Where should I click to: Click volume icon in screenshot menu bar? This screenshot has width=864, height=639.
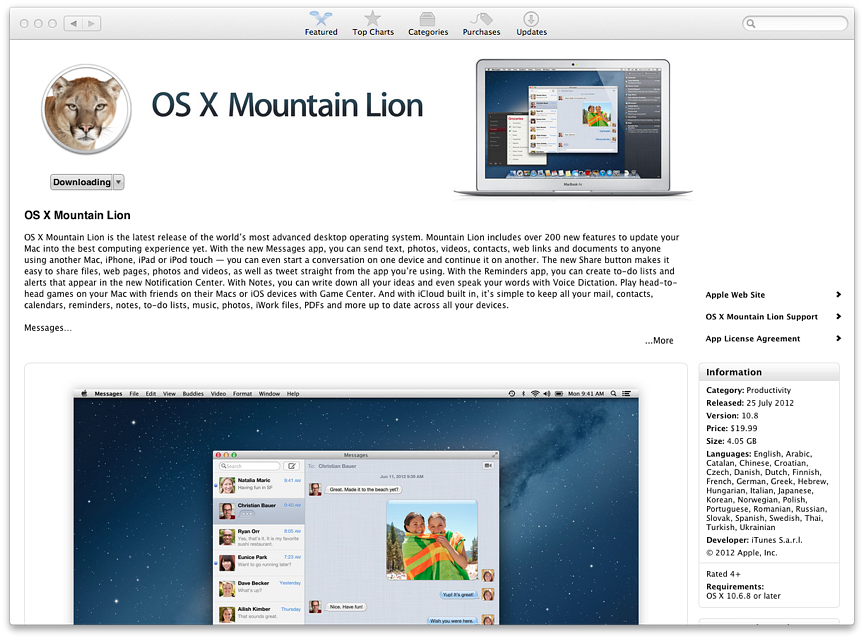(547, 393)
